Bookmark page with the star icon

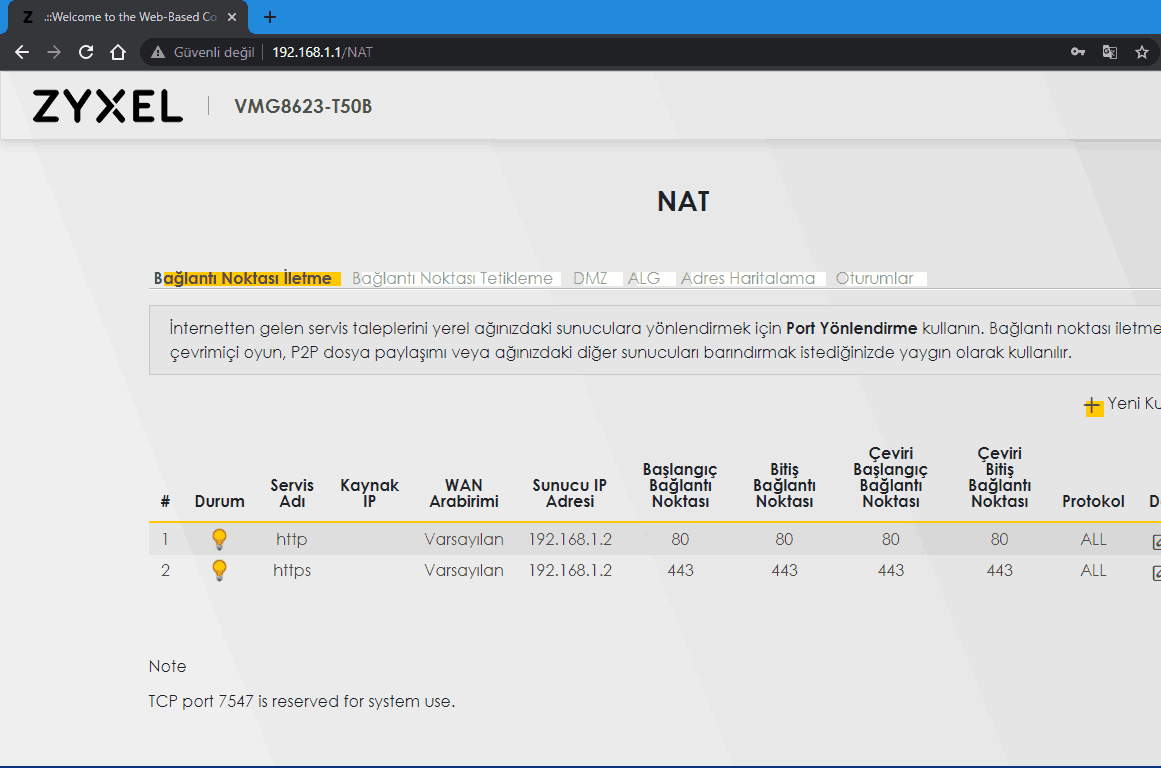(1141, 52)
